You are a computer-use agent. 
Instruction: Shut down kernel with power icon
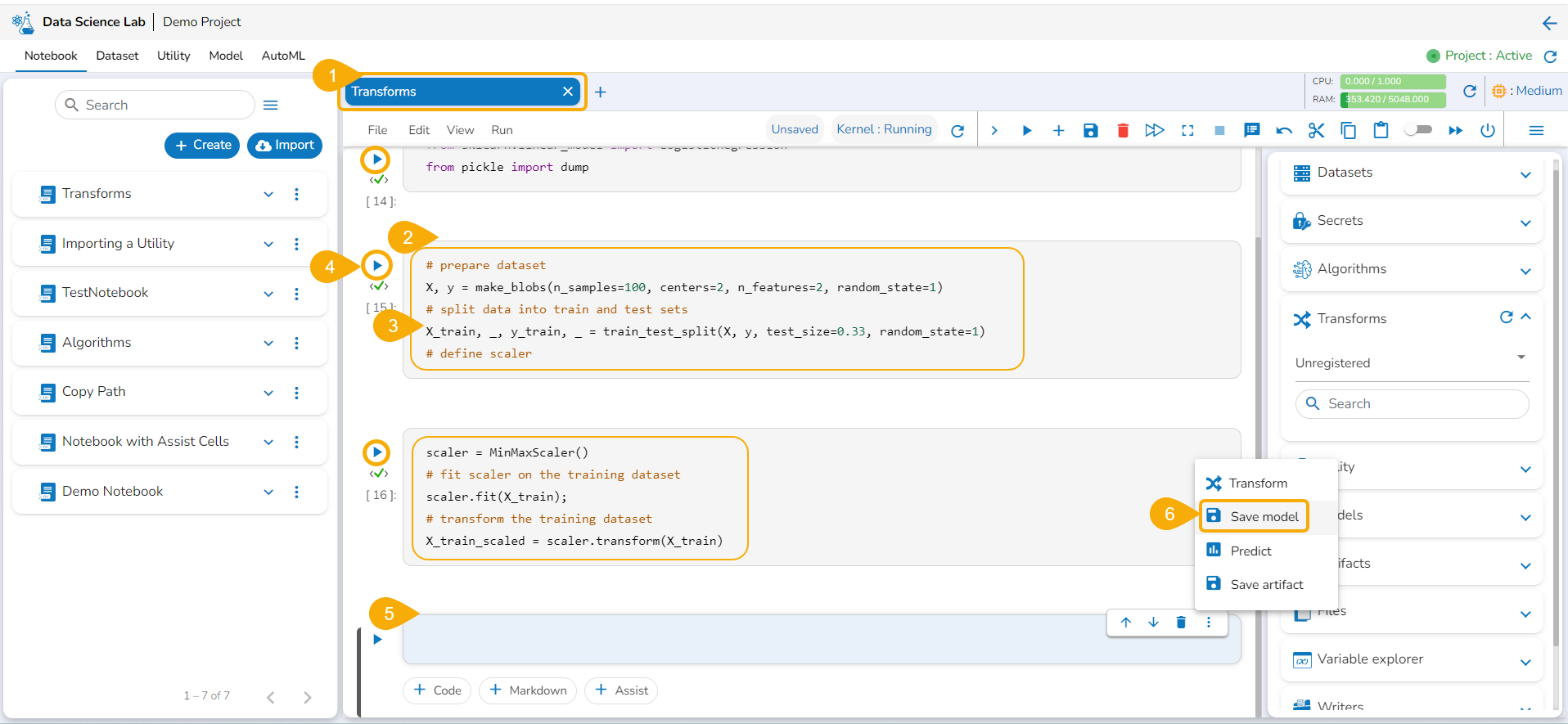[x=1488, y=131]
